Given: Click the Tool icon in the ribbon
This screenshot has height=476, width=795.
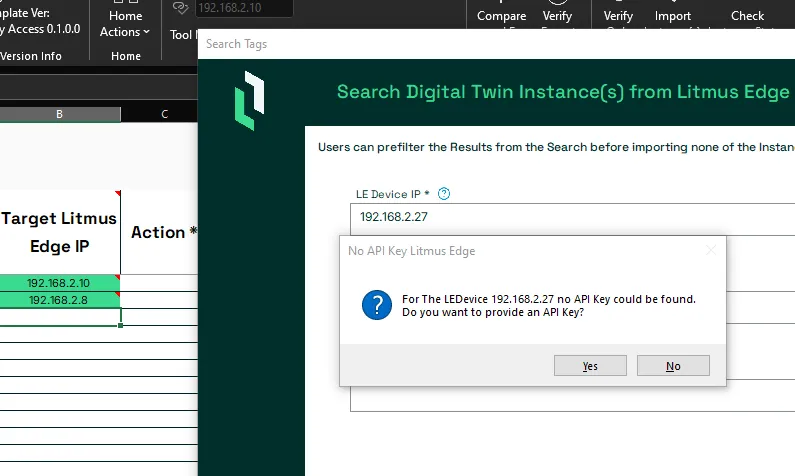Looking at the screenshot, I should point(181,8).
